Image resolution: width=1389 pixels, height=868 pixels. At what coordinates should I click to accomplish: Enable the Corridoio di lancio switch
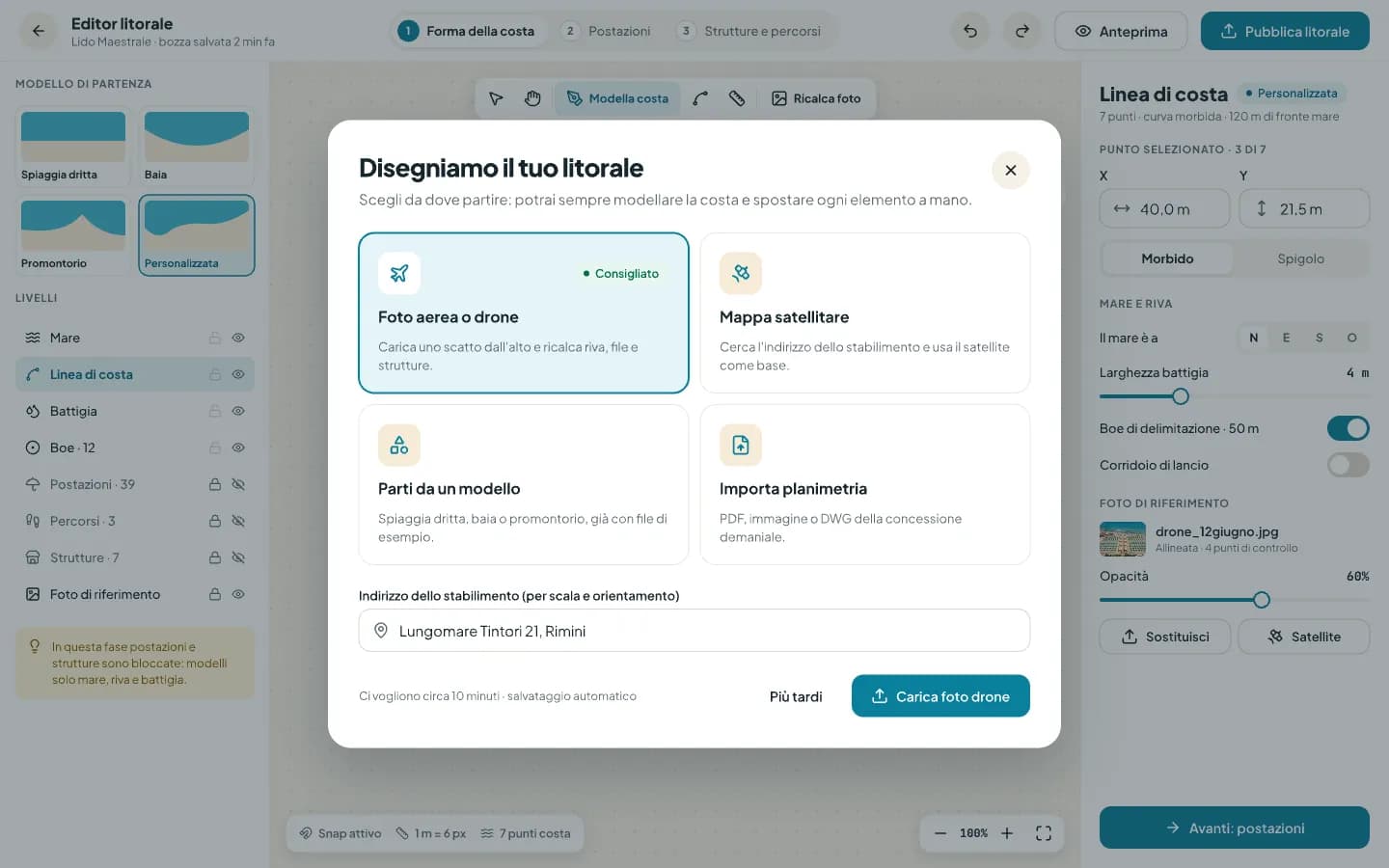1348,465
